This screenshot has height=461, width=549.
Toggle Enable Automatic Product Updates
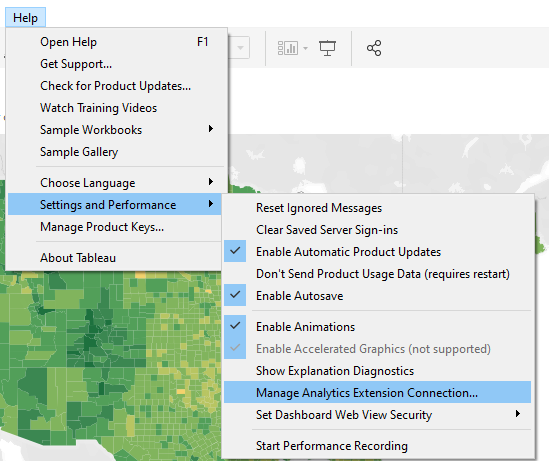pos(377,252)
